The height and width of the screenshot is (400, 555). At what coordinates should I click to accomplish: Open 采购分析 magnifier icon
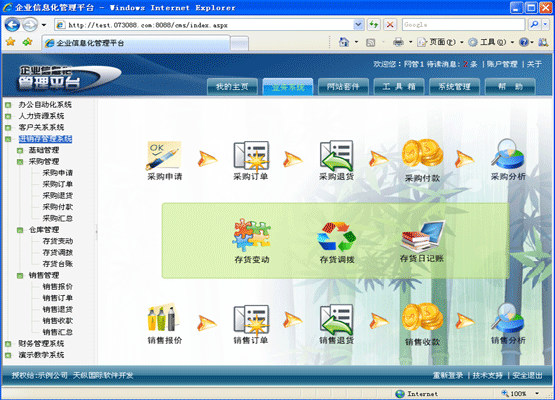pyautogui.click(x=508, y=154)
